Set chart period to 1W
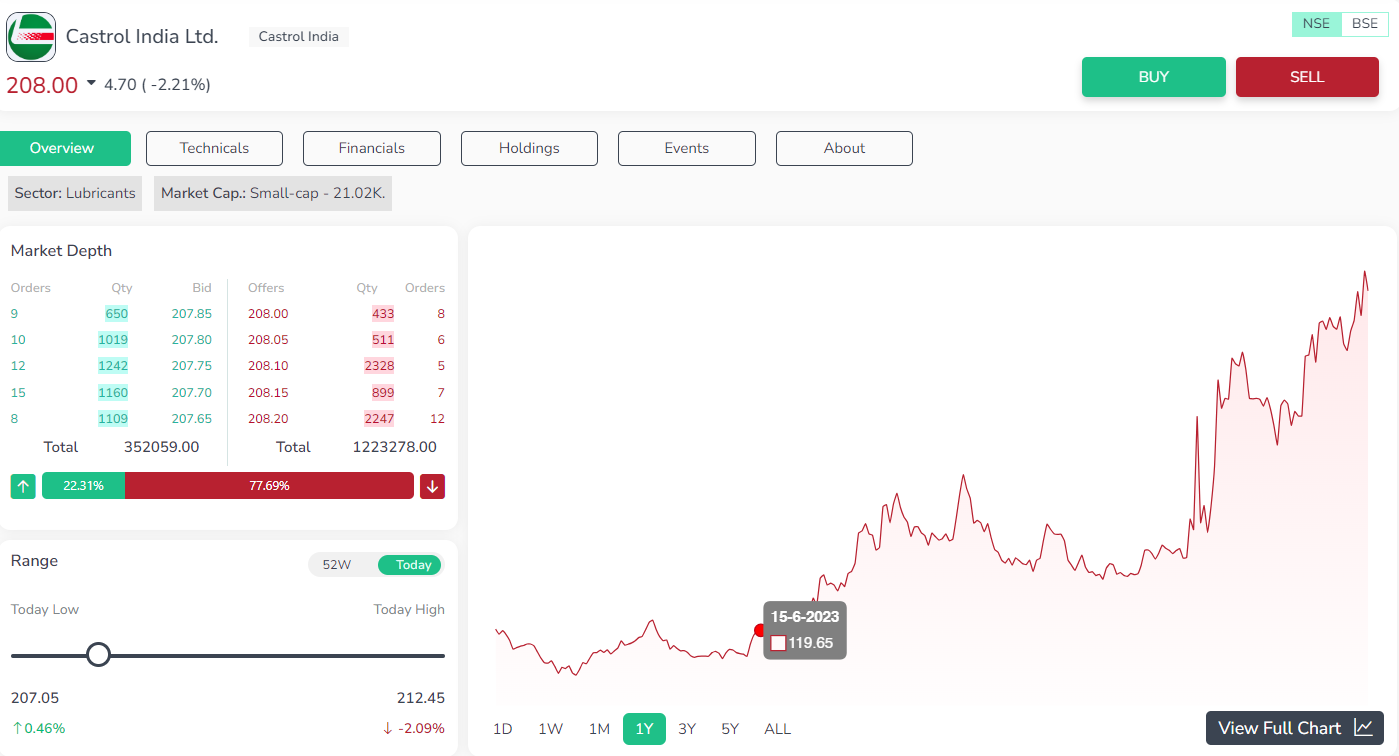The image size is (1399, 756). pyautogui.click(x=551, y=729)
